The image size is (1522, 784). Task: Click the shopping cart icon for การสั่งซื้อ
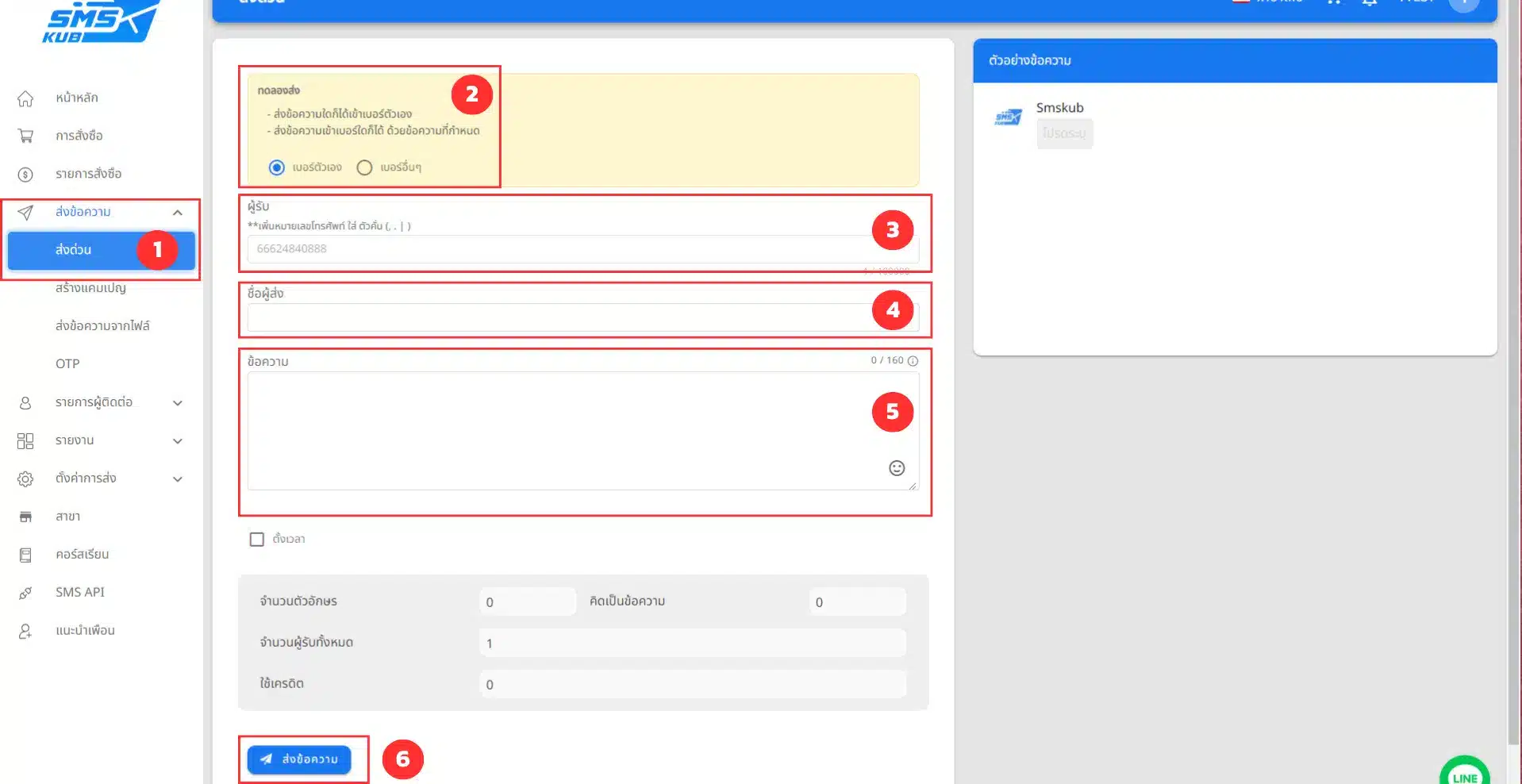point(25,136)
